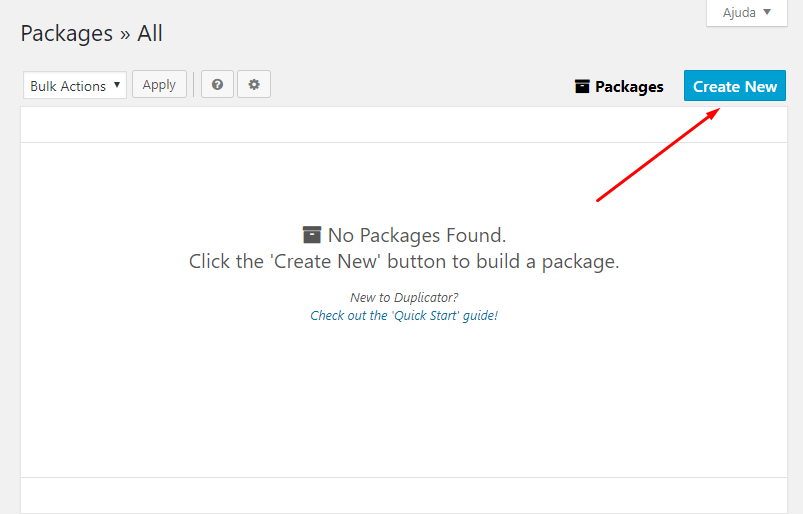The width and height of the screenshot is (803, 514).
Task: Click the divider between Apply and help icon
Action: [194, 85]
